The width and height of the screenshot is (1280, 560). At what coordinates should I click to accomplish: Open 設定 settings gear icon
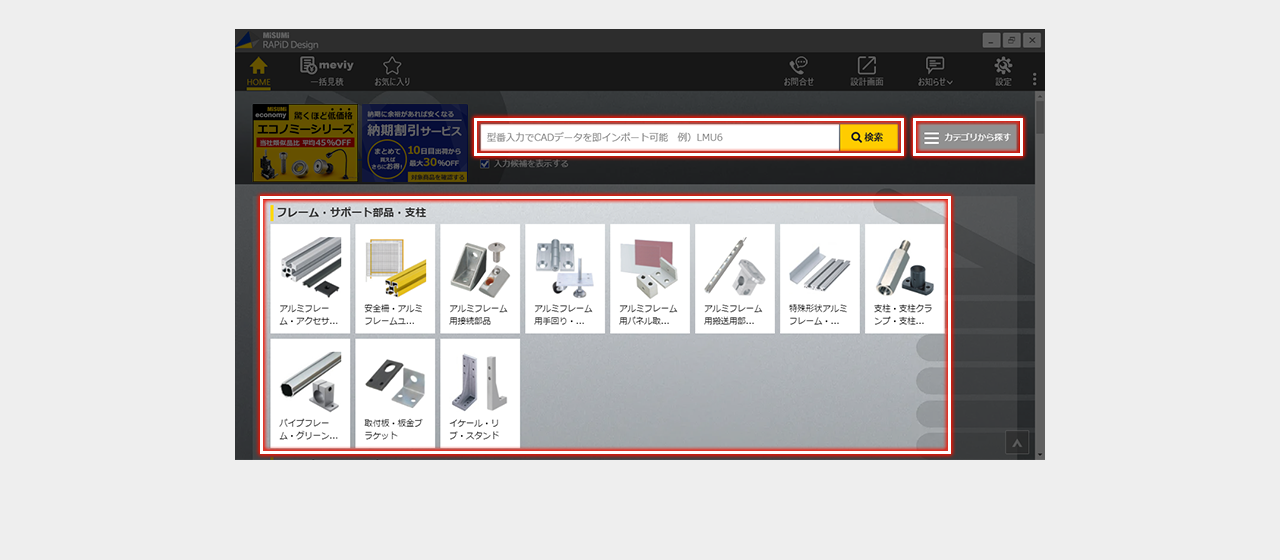click(1003, 71)
